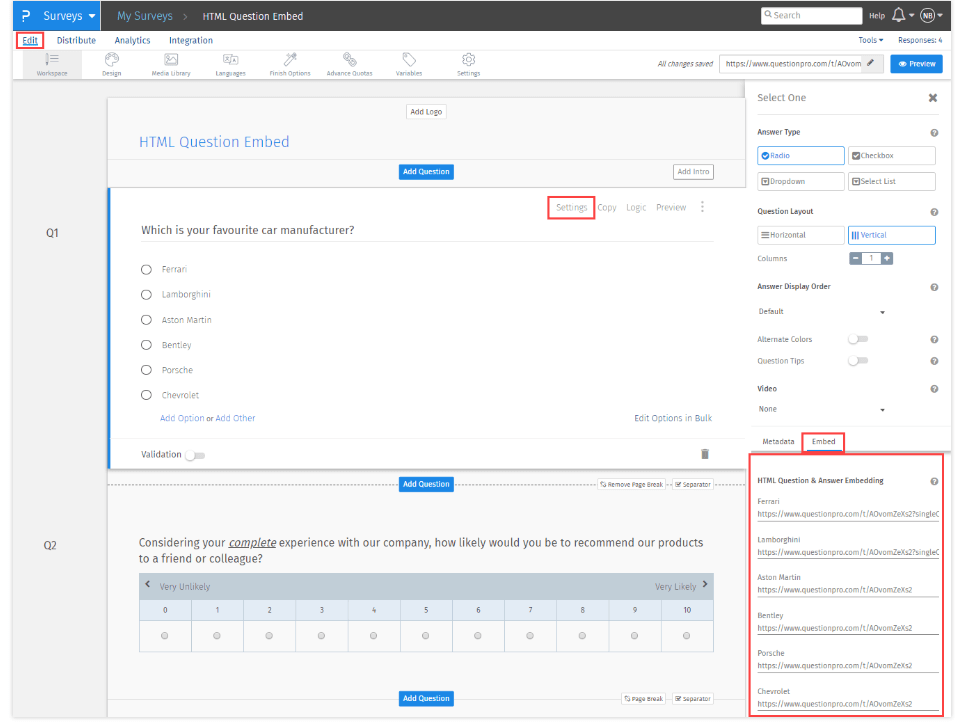Image resolution: width=965 pixels, height=725 pixels.
Task: Show help for Answer Type
Action: click(x=934, y=133)
